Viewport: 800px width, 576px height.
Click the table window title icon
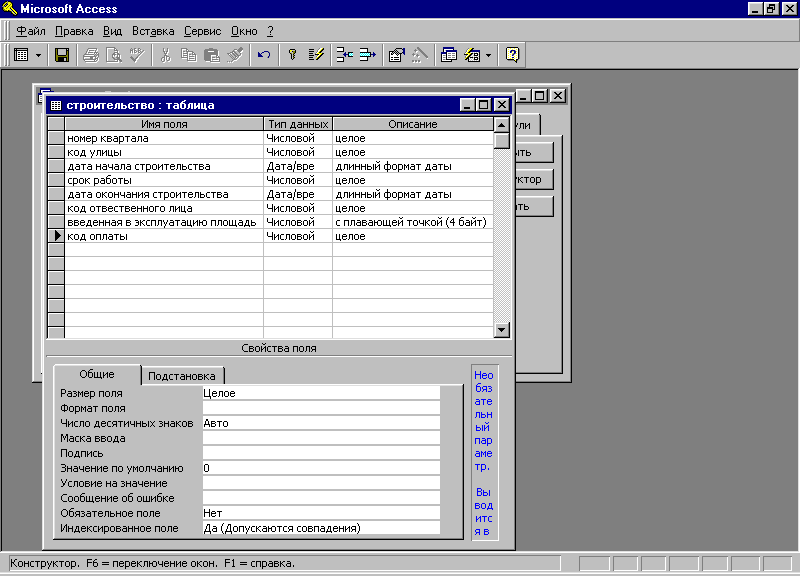(x=56, y=105)
